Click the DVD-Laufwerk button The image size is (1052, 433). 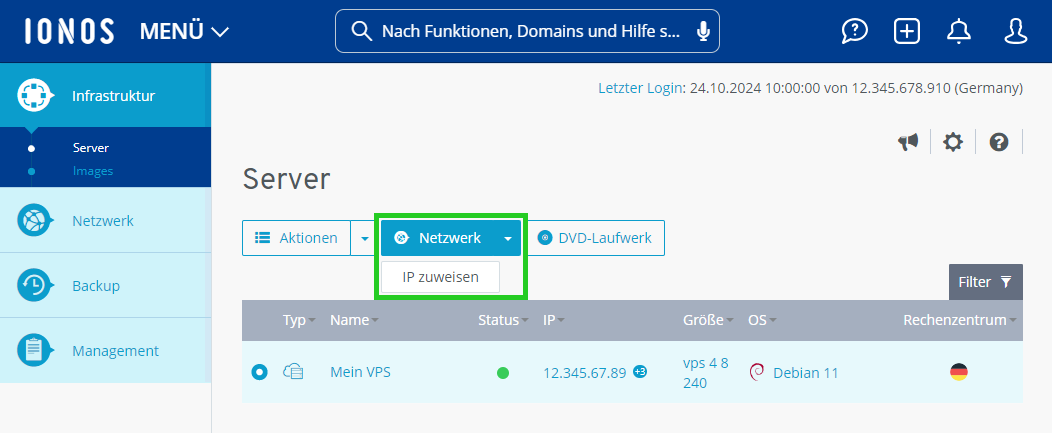[595, 238]
